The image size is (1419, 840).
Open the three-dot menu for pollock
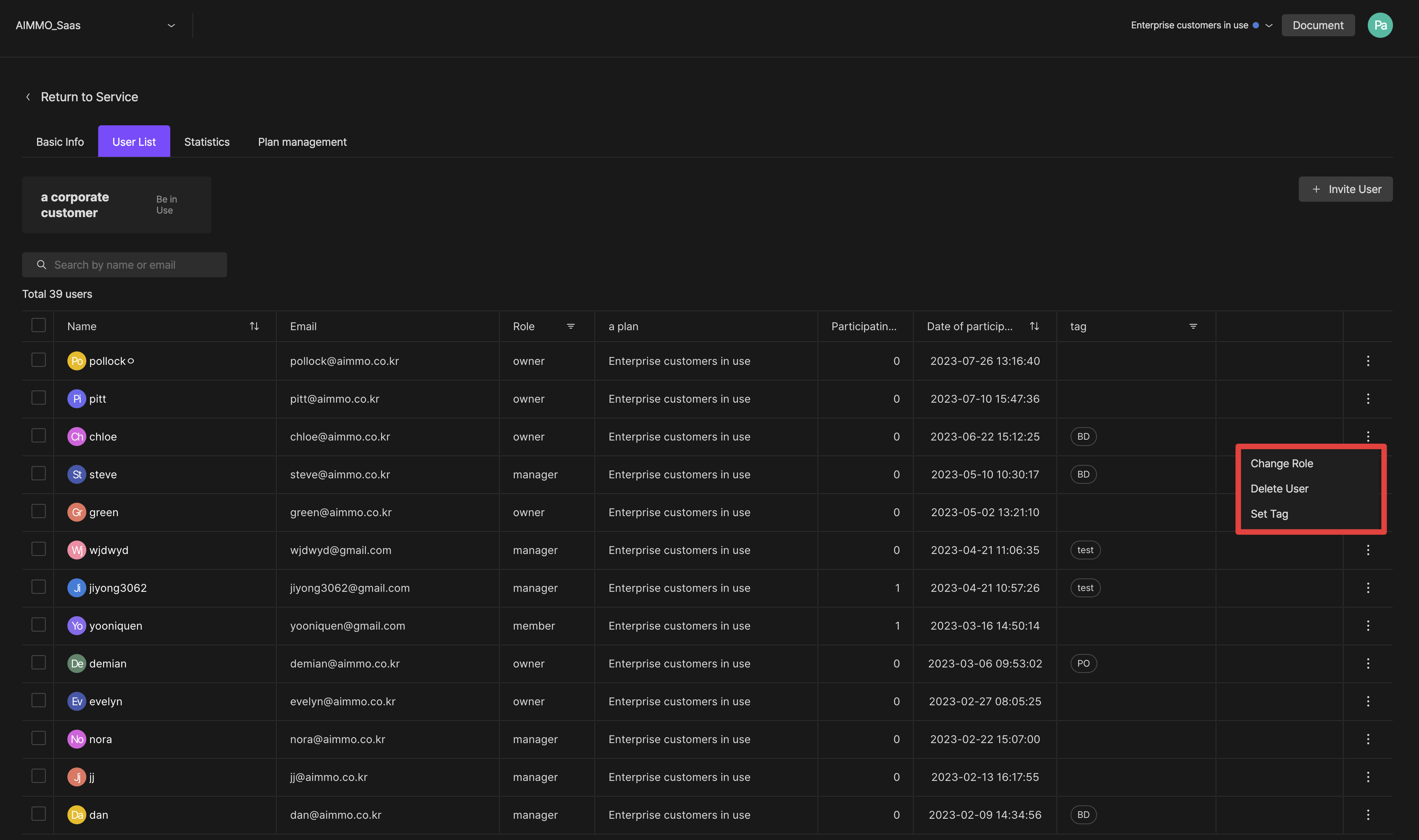click(1368, 361)
